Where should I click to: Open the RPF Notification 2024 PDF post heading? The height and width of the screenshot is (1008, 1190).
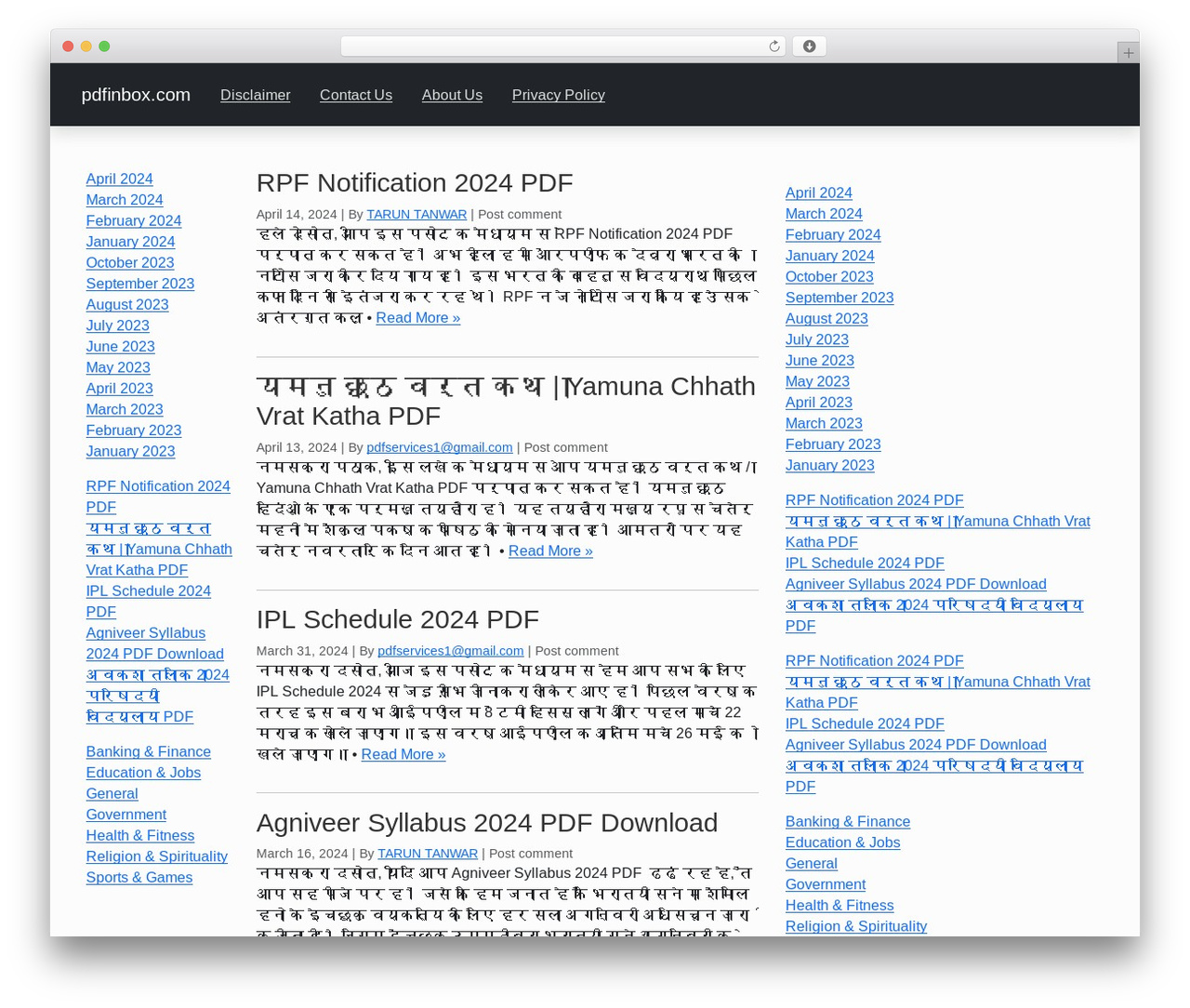[415, 182]
